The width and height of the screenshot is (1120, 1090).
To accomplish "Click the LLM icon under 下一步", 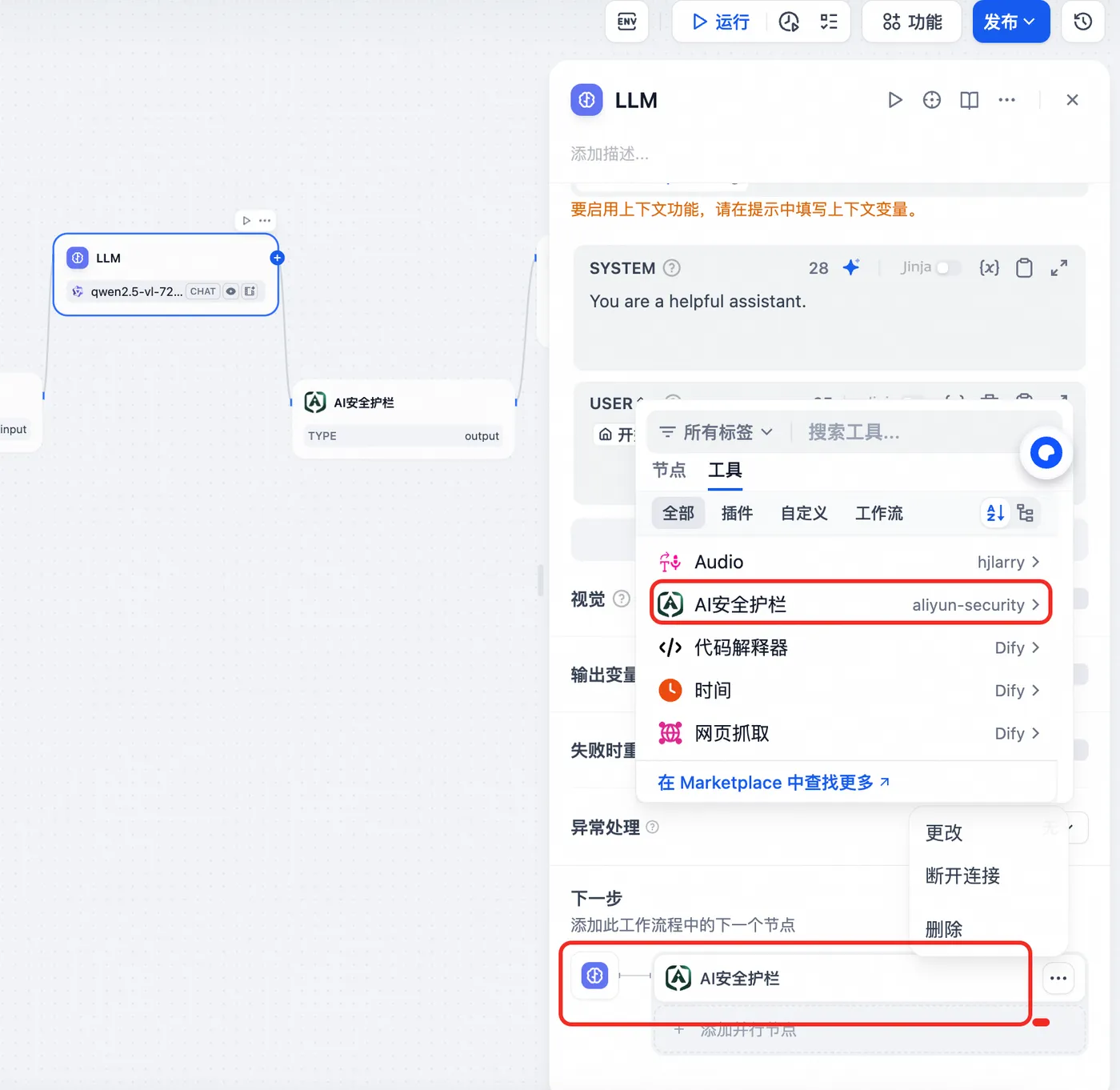I will tap(594, 976).
